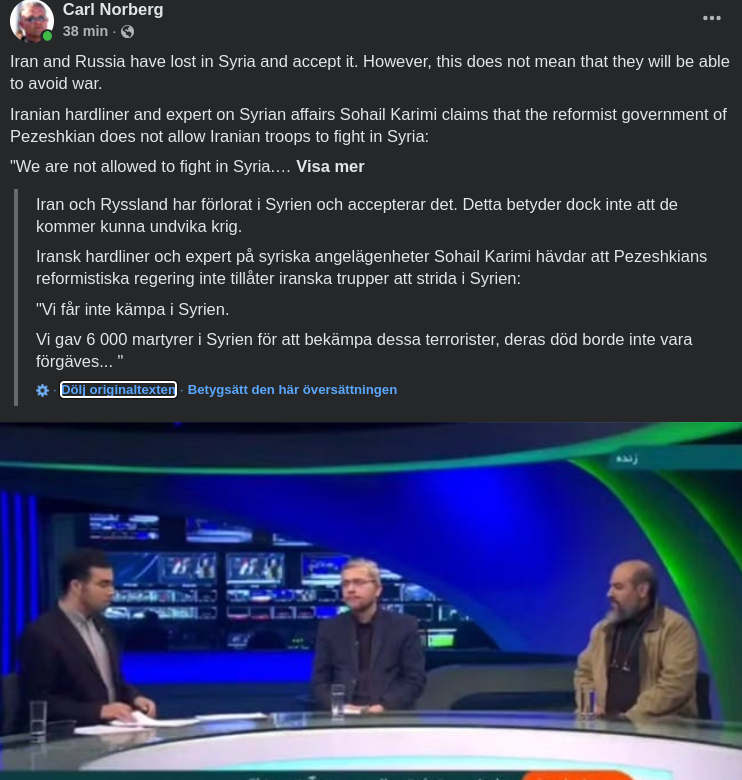Click the orange banner at video bottom
This screenshot has width=742, height=780.
(577, 776)
